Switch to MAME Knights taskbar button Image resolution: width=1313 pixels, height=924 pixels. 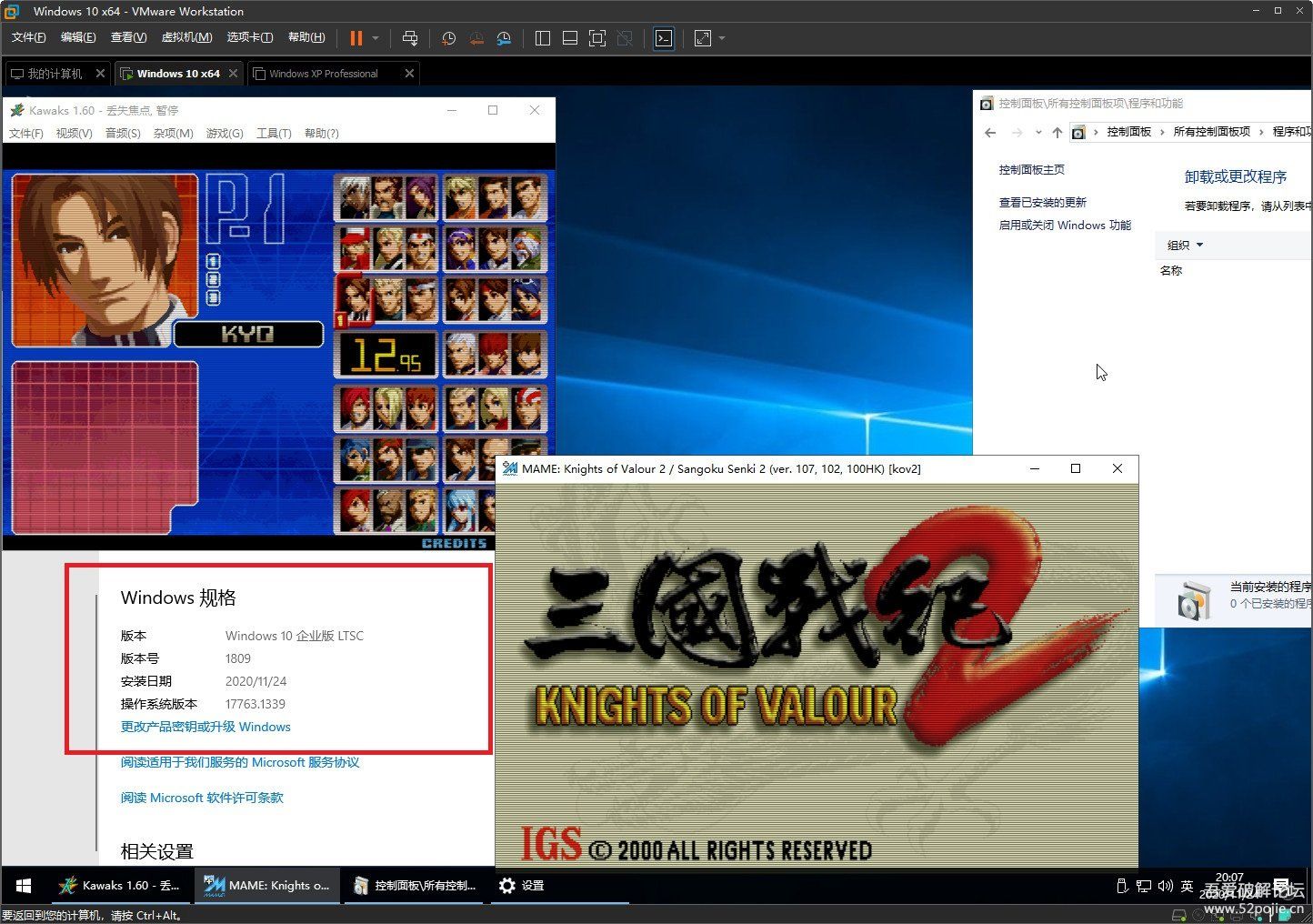click(267, 885)
